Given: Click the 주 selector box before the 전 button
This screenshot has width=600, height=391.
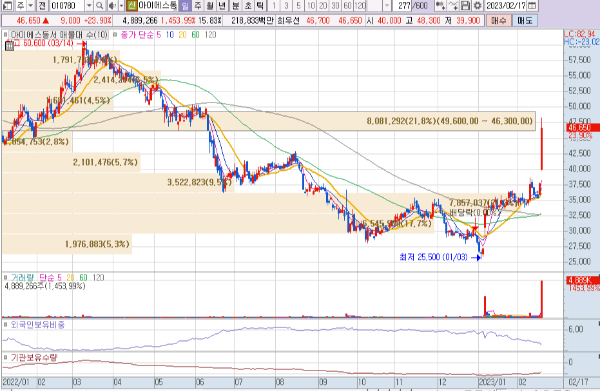Looking at the screenshot, I should click(x=21, y=5).
